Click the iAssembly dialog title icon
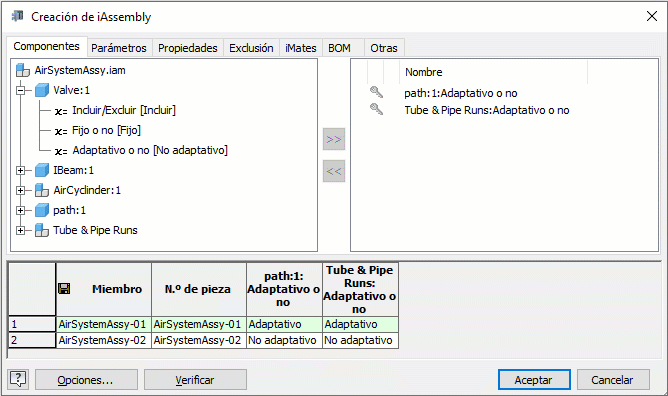Viewport: 668px width, 396px height. point(17,16)
